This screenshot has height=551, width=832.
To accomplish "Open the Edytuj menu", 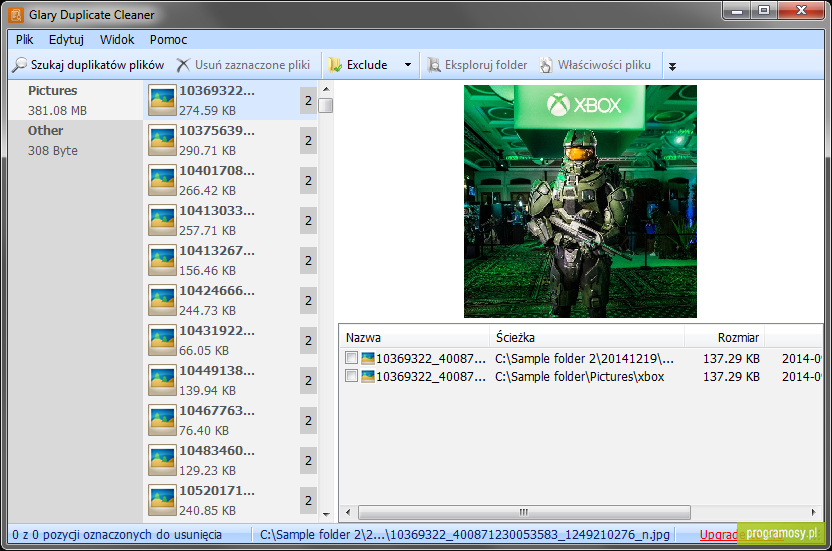I will (66, 40).
